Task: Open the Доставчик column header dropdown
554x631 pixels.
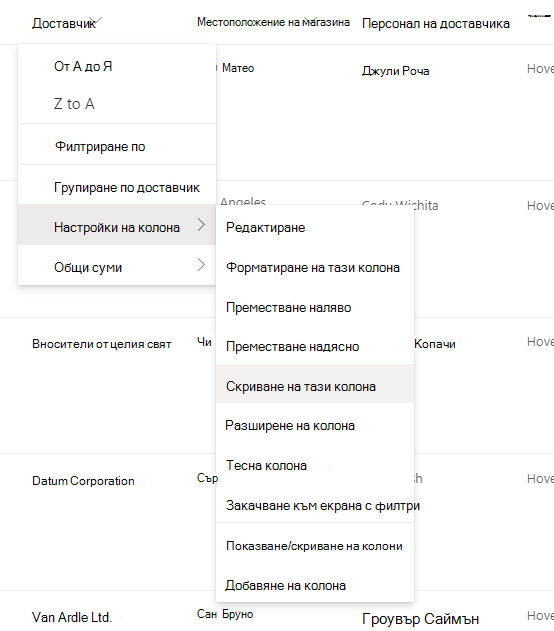Action: 66,23
